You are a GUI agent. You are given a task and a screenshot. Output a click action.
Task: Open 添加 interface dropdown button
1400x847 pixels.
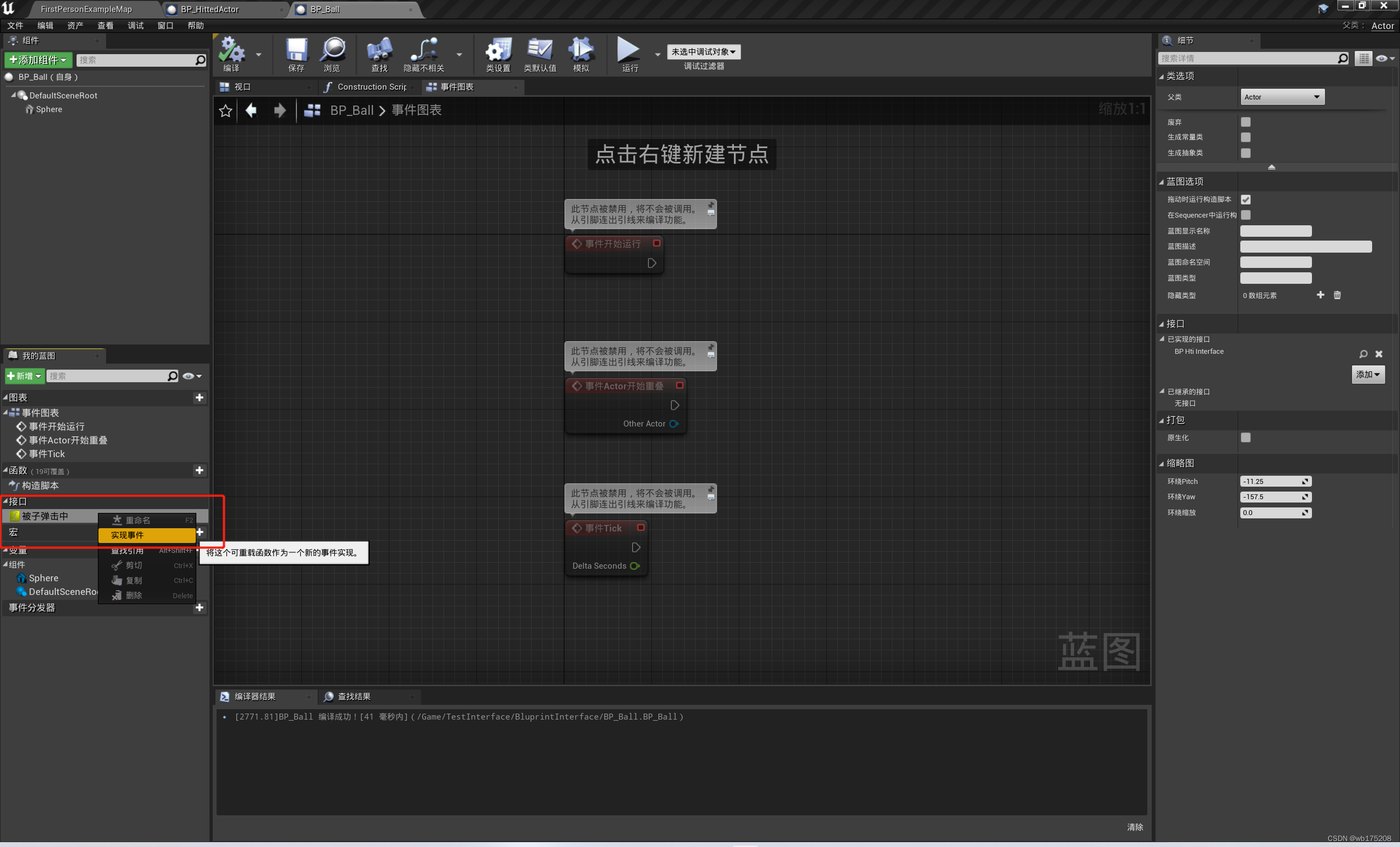(x=1368, y=375)
